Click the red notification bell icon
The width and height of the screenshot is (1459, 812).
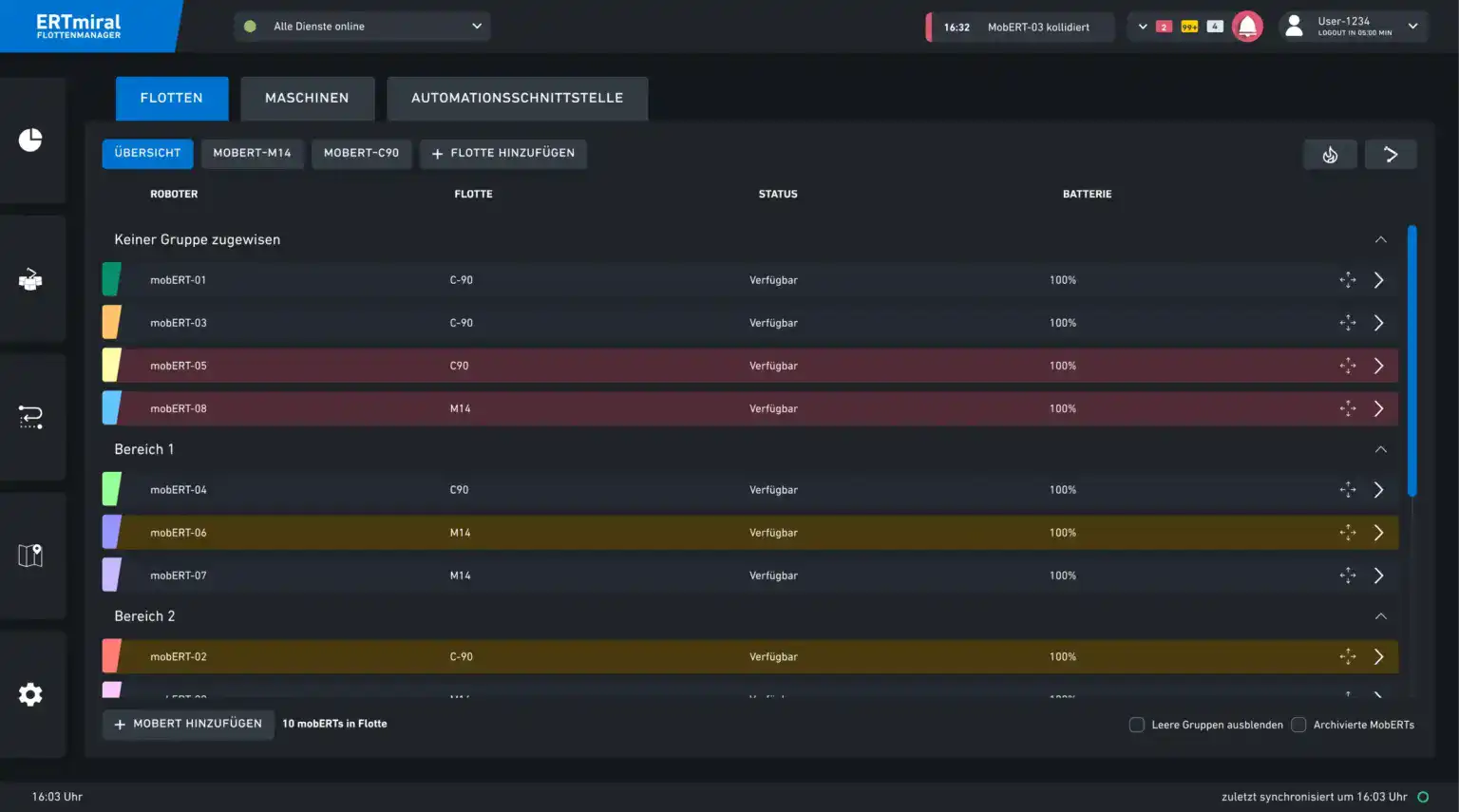(x=1247, y=27)
